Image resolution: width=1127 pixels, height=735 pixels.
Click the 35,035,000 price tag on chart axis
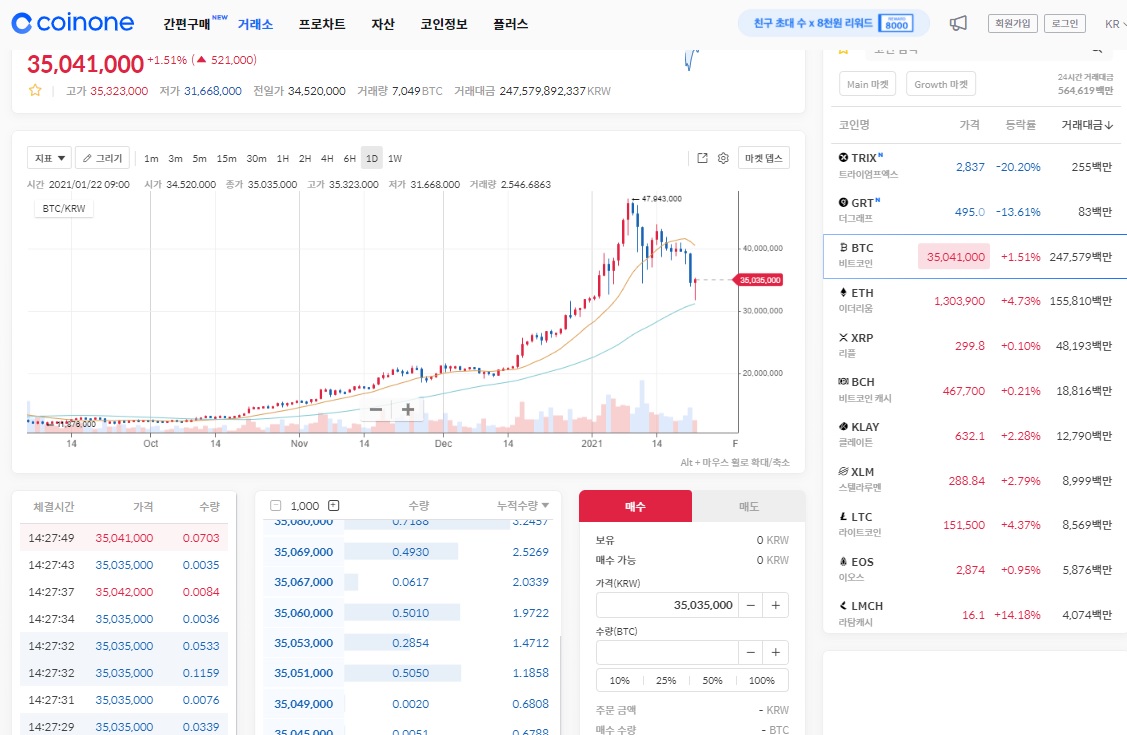[x=758, y=279]
